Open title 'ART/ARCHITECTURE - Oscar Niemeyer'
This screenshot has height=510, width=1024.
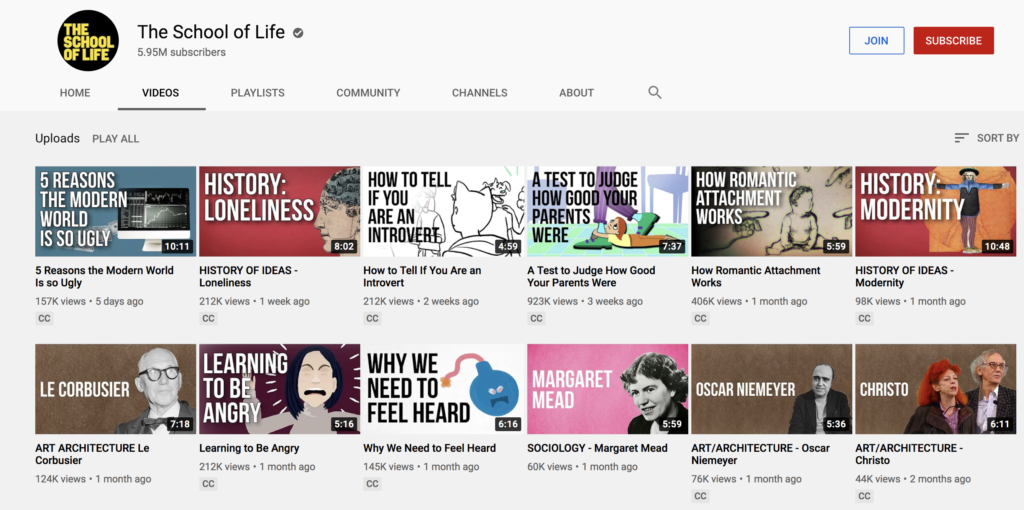click(760, 454)
